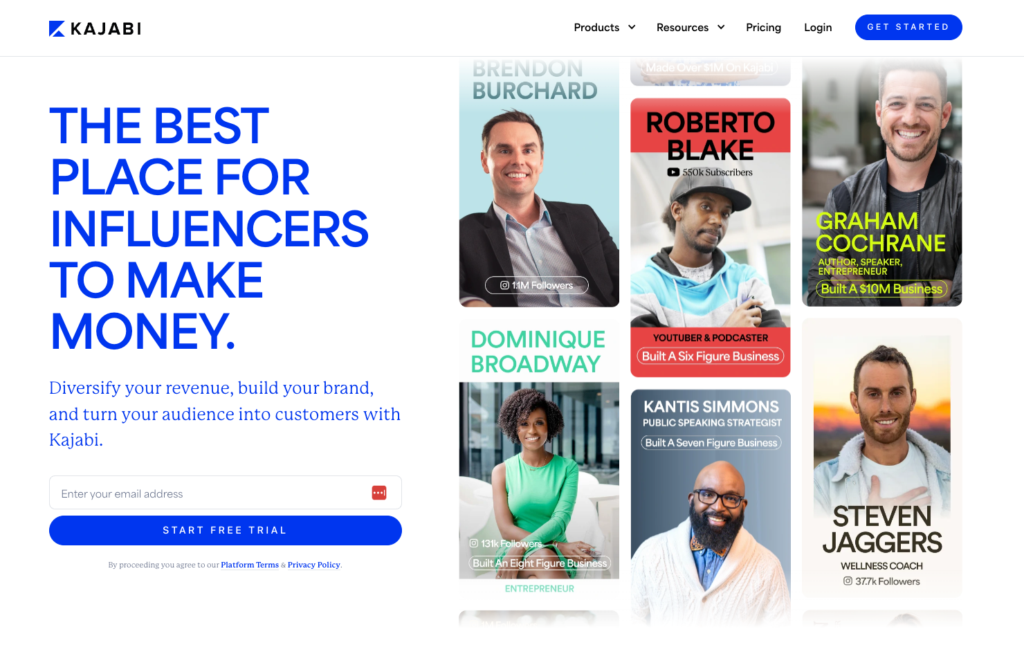Screen dimensions: 1024x663
Task: Expand the Products dropdown chevron
Action: click(x=632, y=27)
